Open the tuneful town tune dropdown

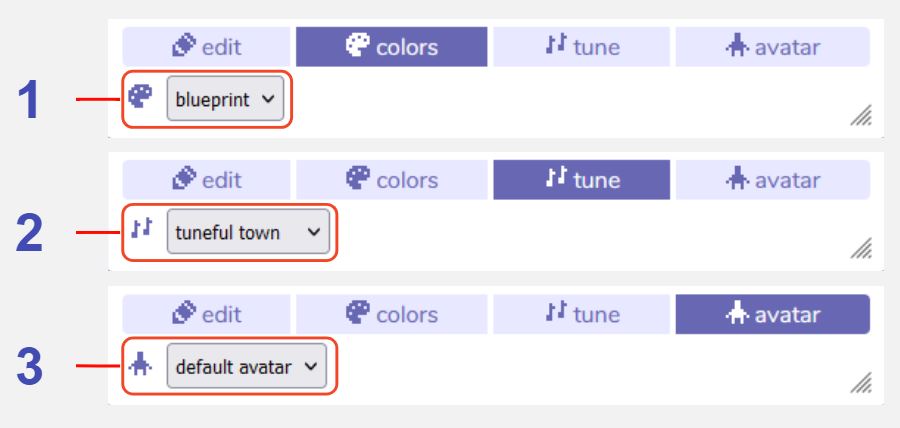[247, 232]
